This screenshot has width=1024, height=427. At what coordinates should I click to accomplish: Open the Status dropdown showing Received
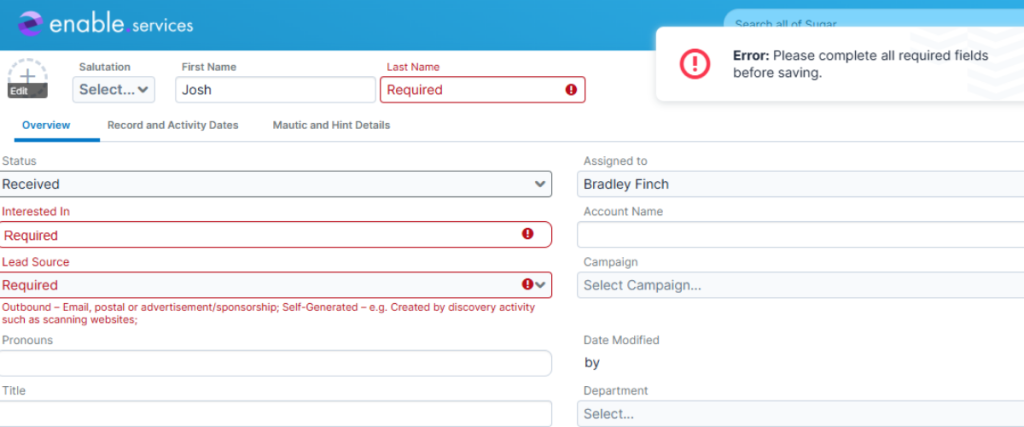pos(276,184)
